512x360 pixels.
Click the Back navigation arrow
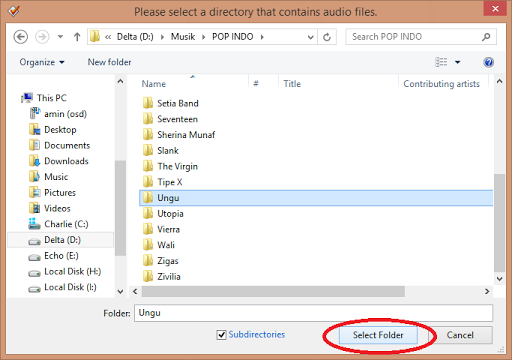tap(21, 37)
